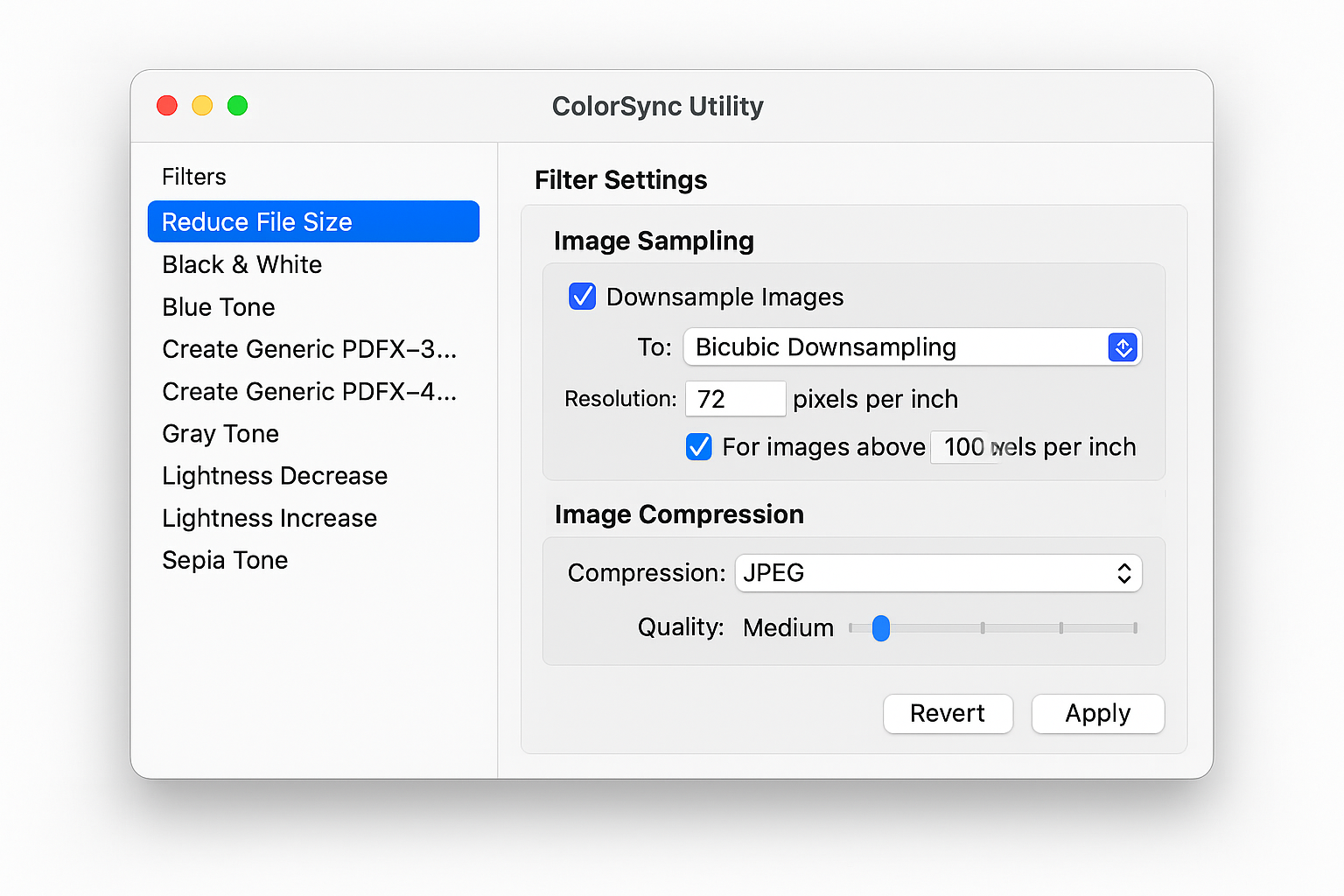The height and width of the screenshot is (896, 1344).
Task: Open the Create Generic PDFX-4 filter
Action: click(309, 391)
